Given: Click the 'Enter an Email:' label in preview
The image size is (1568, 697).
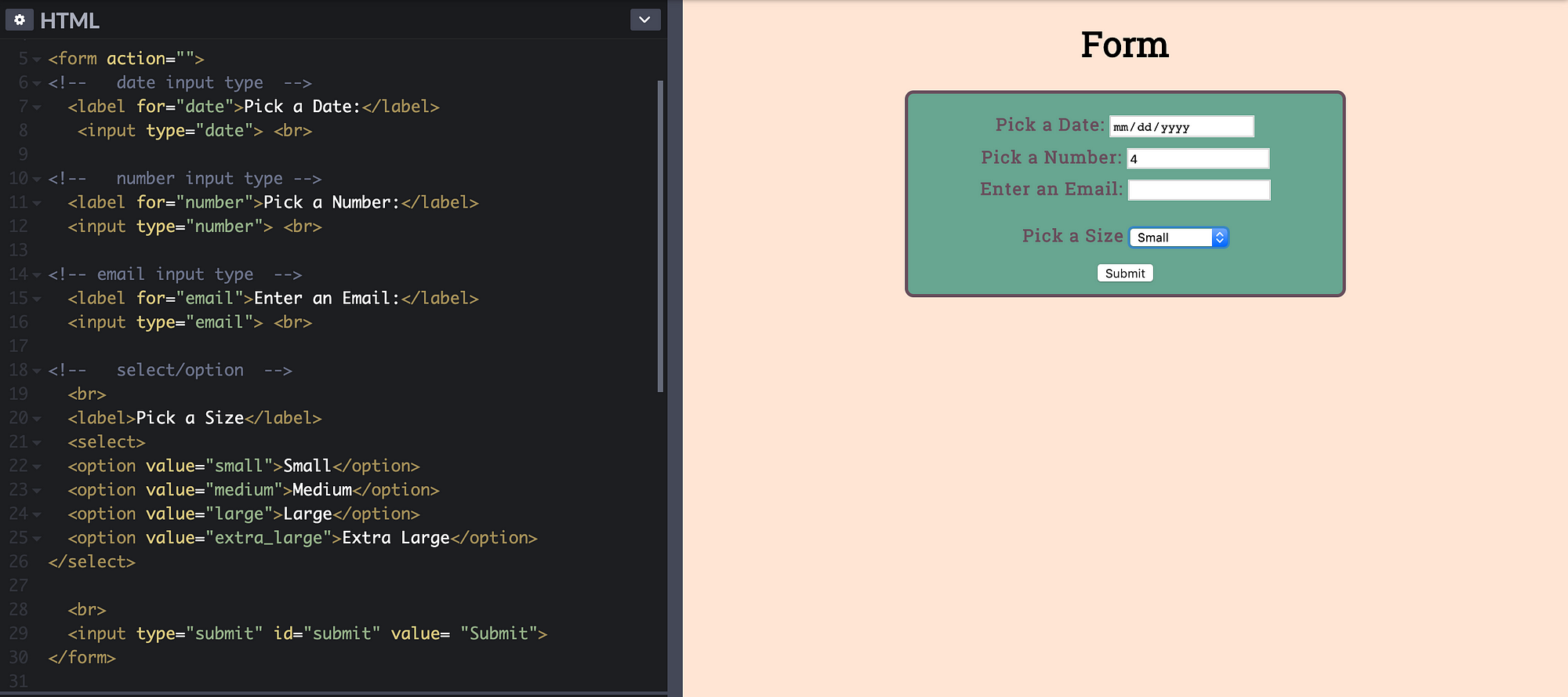Looking at the screenshot, I should pyautogui.click(x=1051, y=189).
